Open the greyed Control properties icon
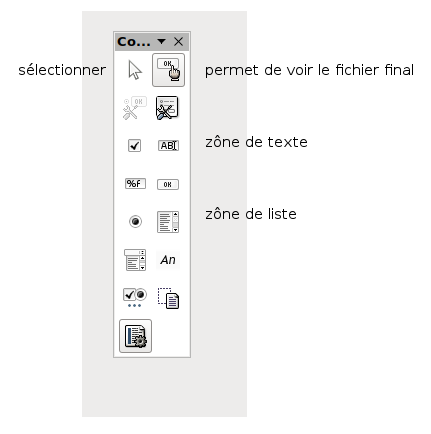431x434 pixels. tap(135, 108)
